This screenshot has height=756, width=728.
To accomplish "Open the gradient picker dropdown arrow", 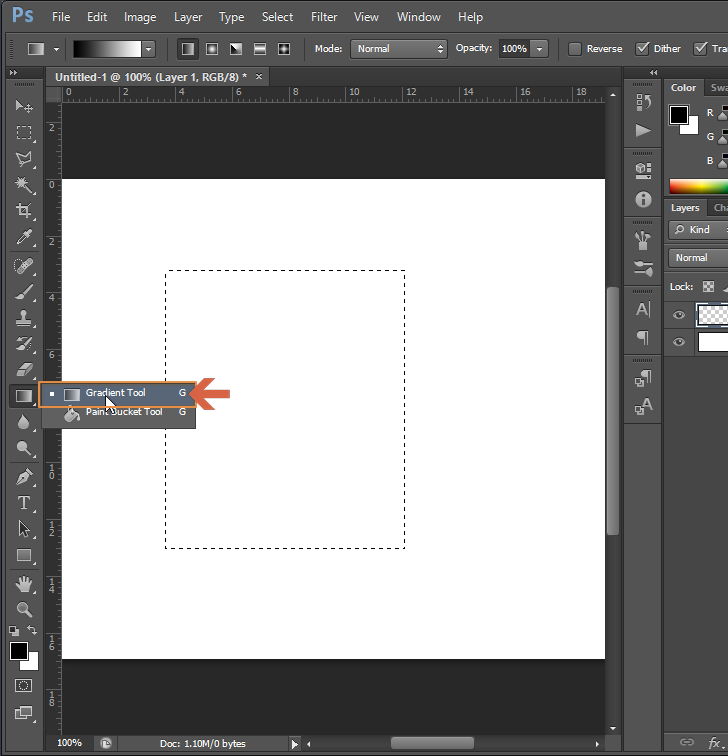I will pos(148,49).
